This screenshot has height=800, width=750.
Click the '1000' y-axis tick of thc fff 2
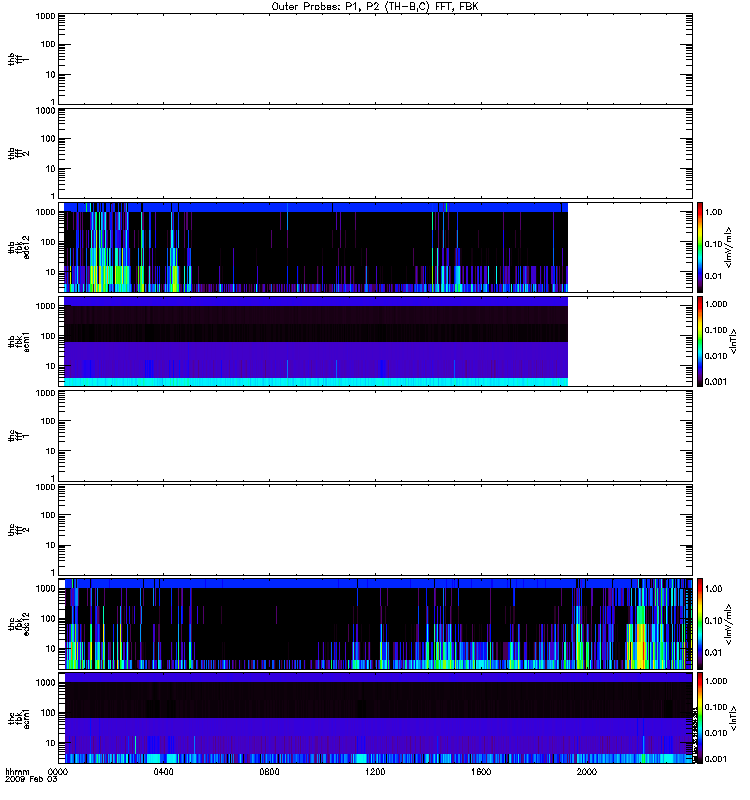click(x=45, y=487)
